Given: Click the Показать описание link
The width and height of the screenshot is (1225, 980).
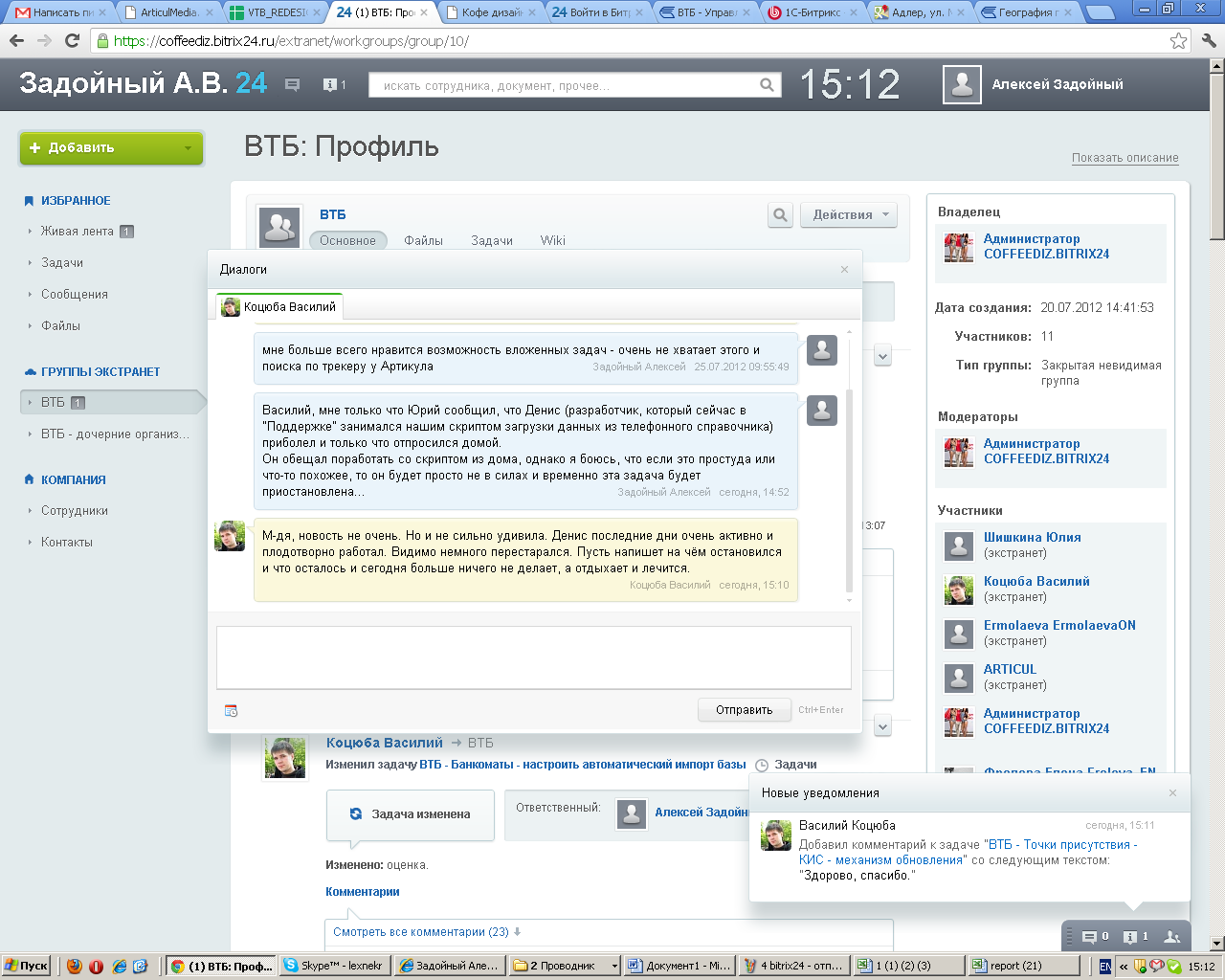Looking at the screenshot, I should point(1125,158).
